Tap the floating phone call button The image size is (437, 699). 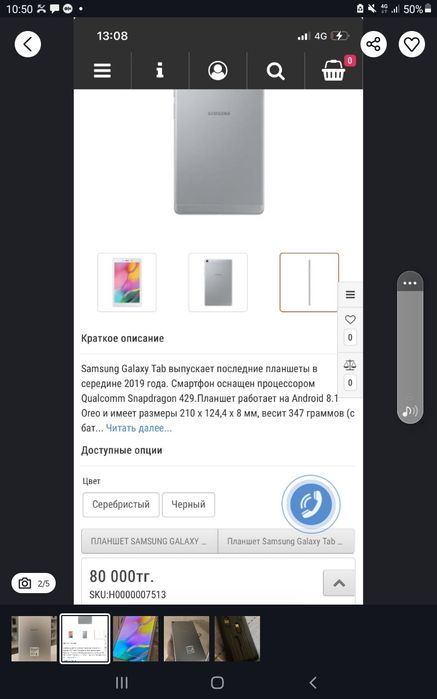click(x=311, y=504)
